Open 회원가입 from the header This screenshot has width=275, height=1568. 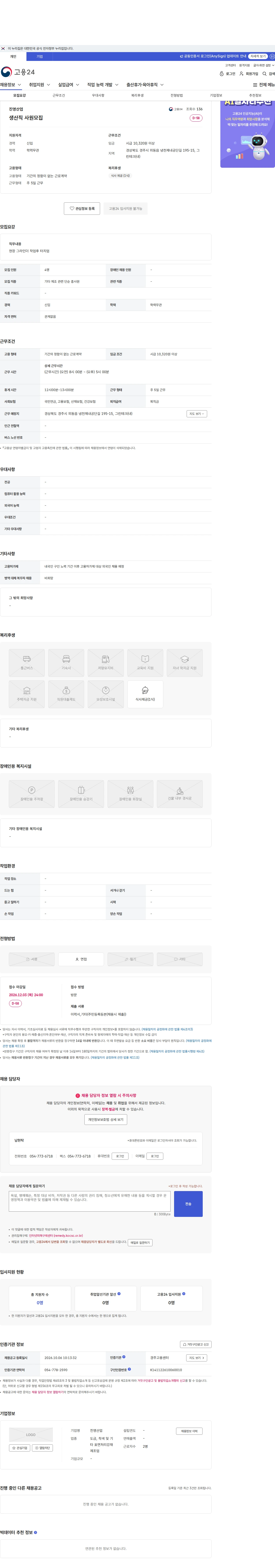pos(249,74)
